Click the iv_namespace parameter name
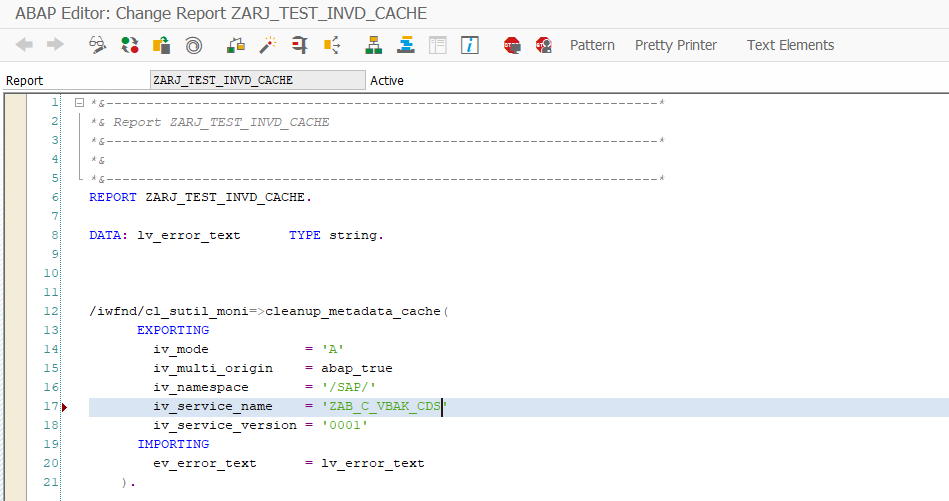Viewport: 949px width, 501px height. tap(200, 387)
